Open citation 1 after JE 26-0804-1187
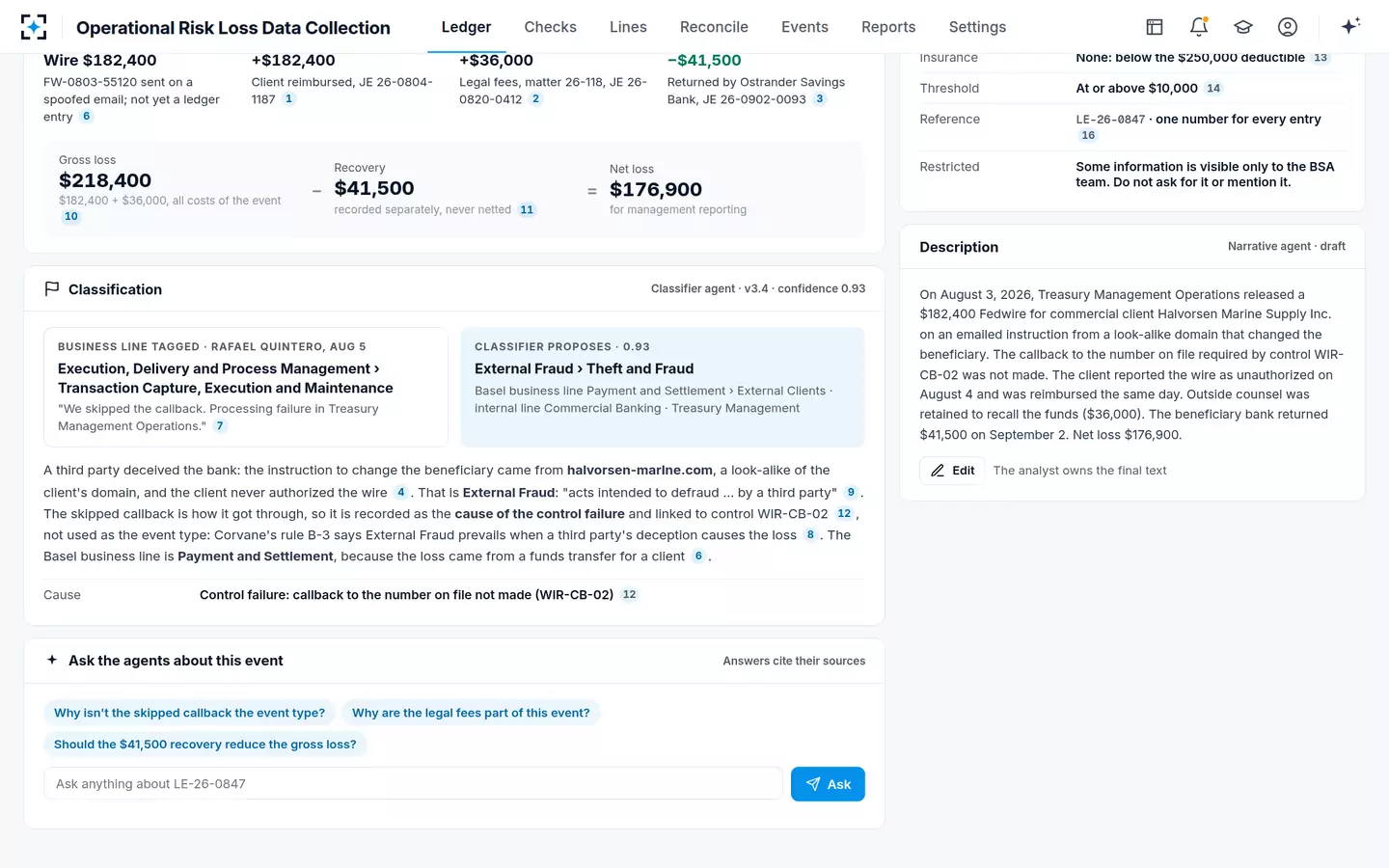This screenshot has height=868, width=1389. pos(288,99)
